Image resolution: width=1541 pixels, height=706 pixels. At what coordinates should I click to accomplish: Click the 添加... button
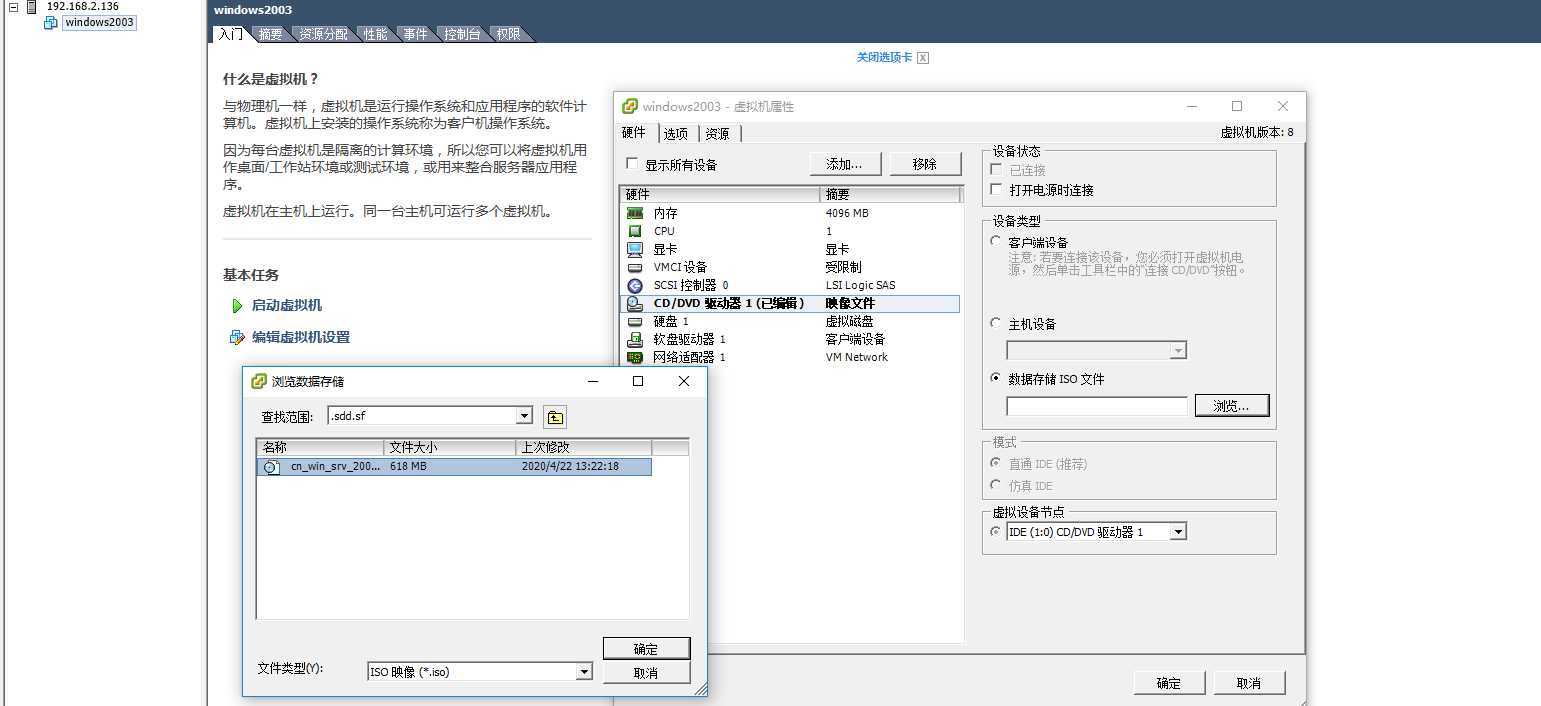[x=845, y=164]
